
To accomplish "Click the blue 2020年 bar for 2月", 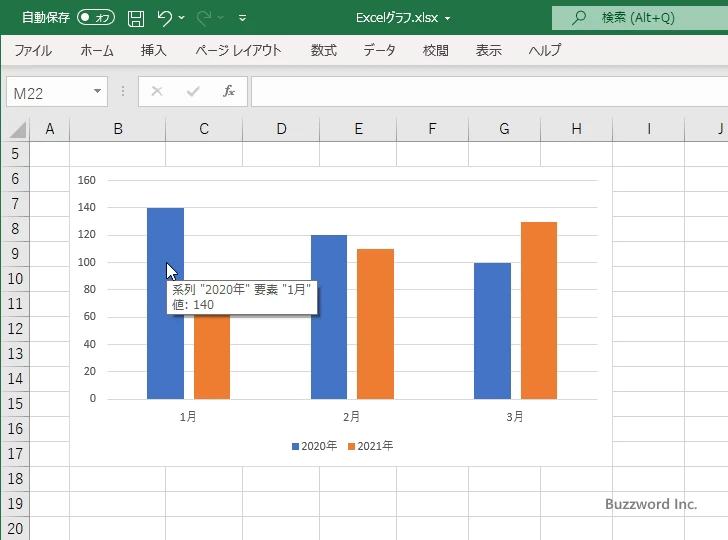I will pyautogui.click(x=329, y=317).
